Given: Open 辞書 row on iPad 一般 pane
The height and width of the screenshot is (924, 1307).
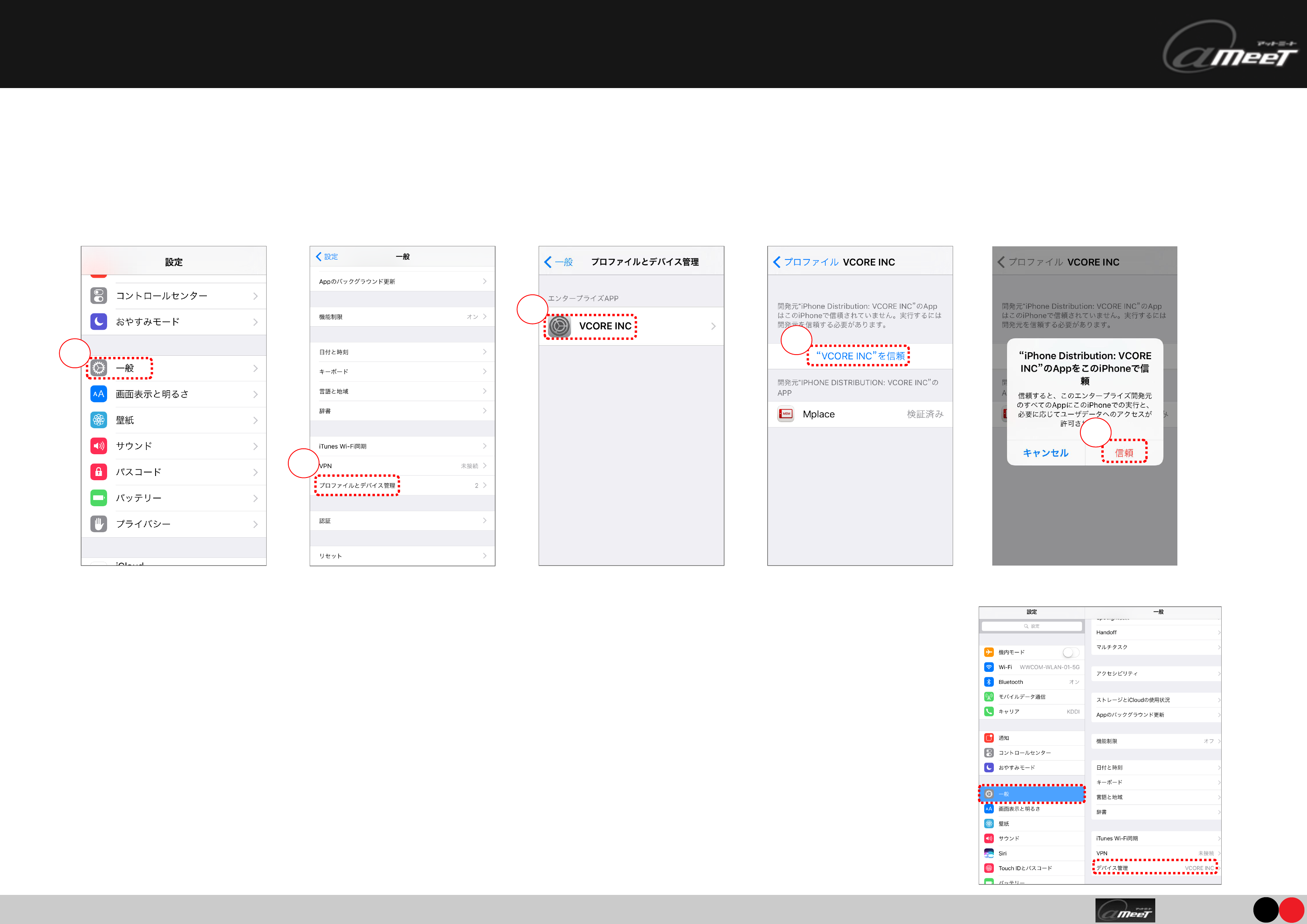Looking at the screenshot, I should 1156,813.
